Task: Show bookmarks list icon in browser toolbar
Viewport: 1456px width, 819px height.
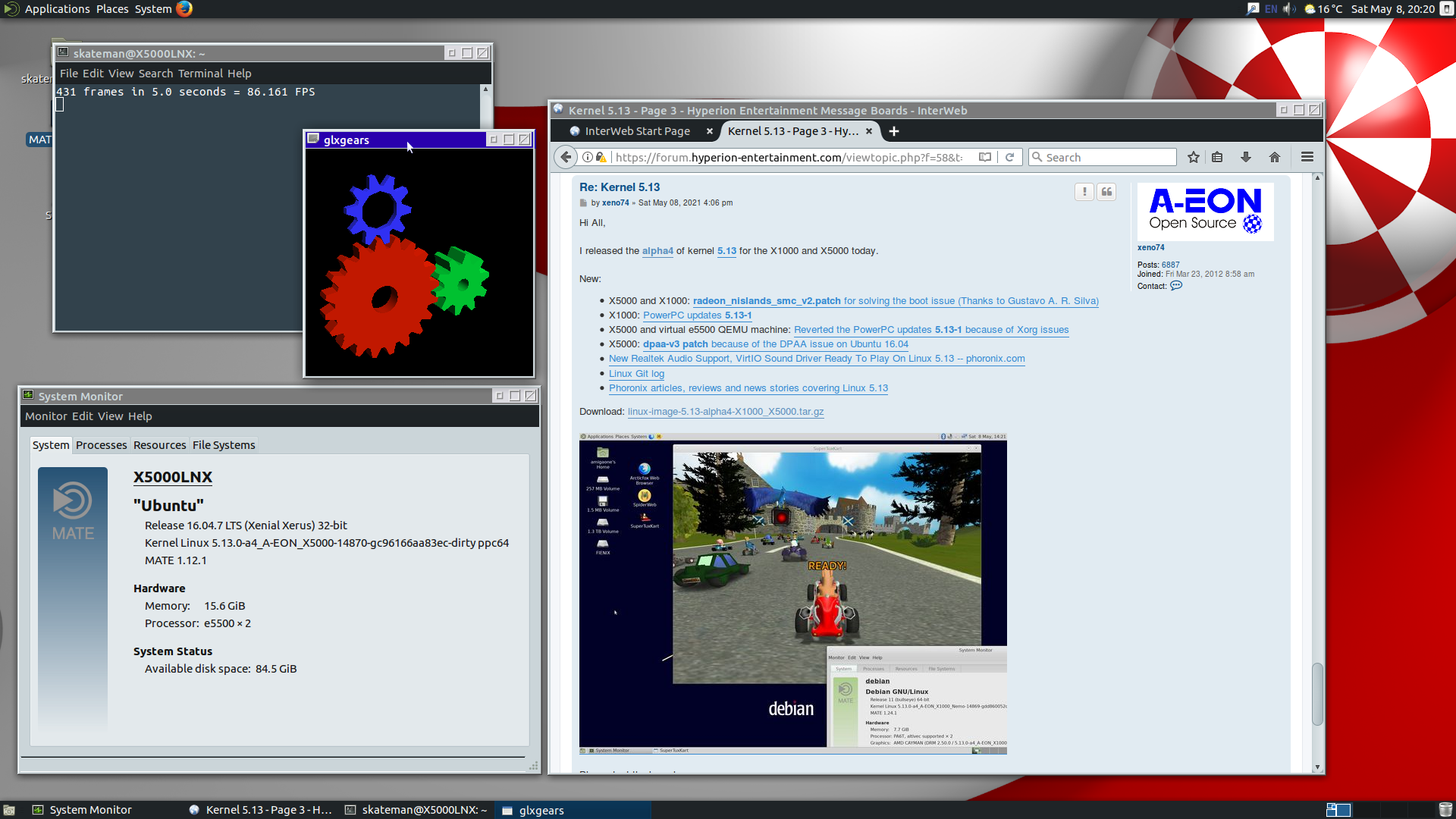Action: (1217, 157)
